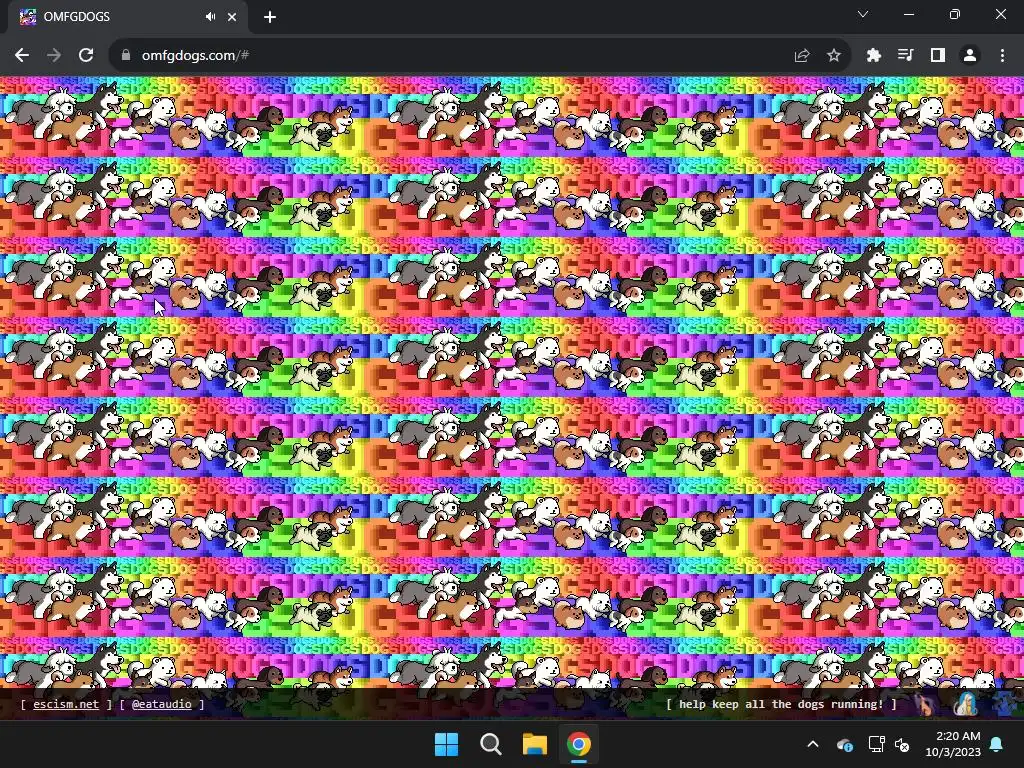Open the media control icon in toolbar
This screenshot has width=1024, height=768.
coord(906,56)
